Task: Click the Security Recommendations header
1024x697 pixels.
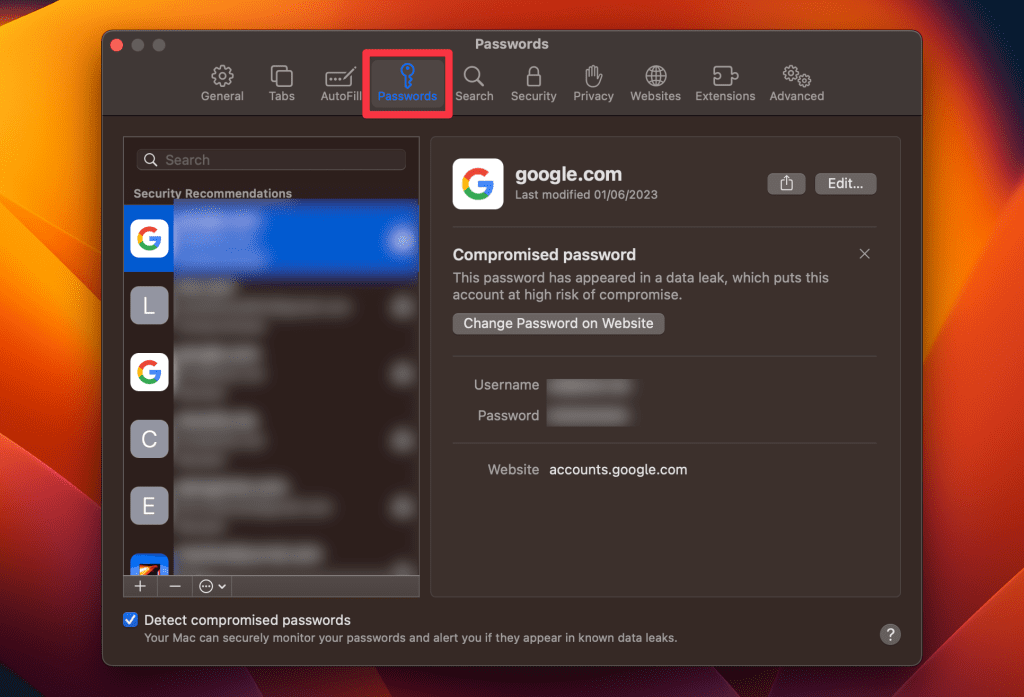Action: [212, 193]
